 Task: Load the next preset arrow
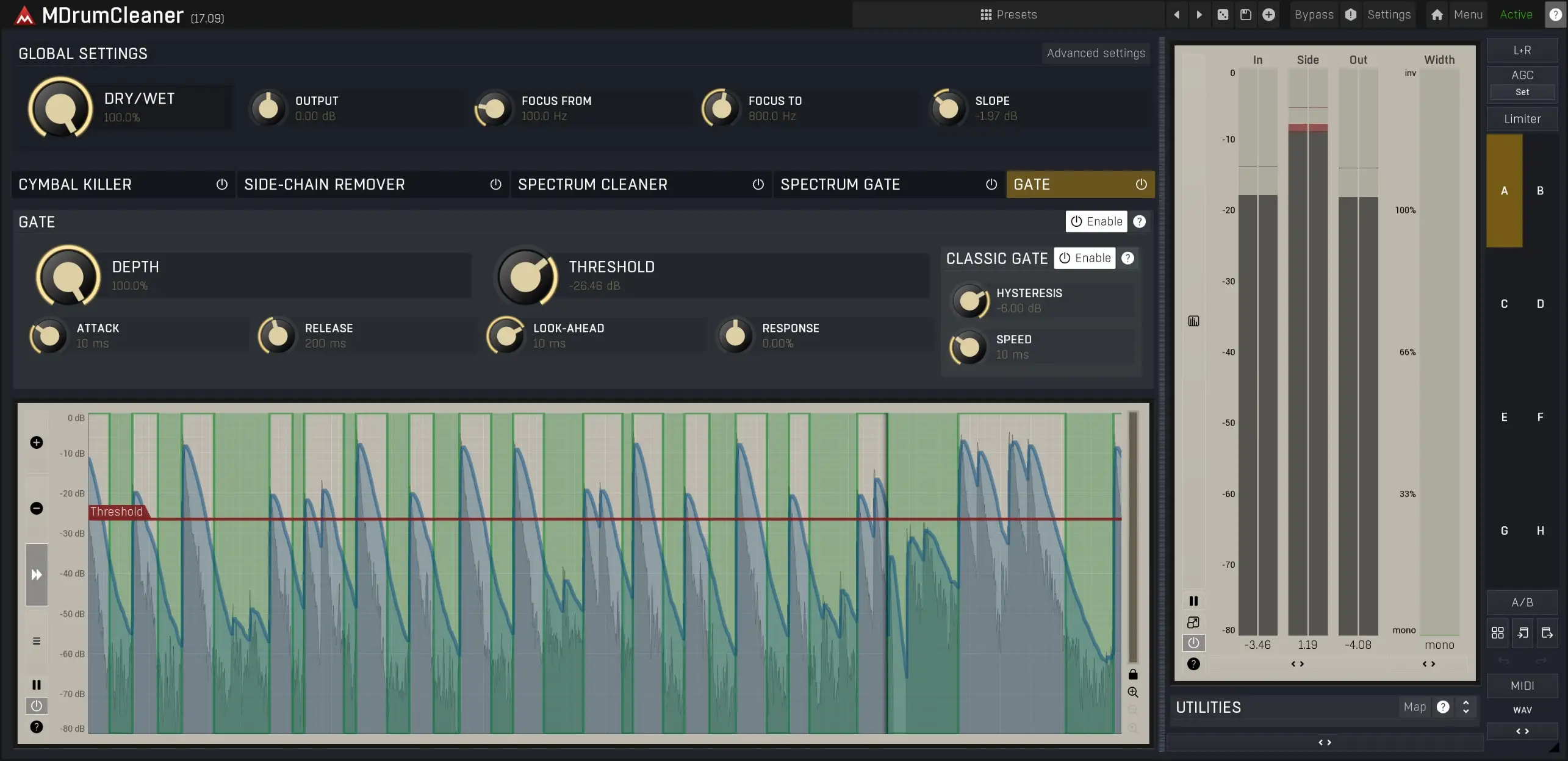tap(1199, 15)
